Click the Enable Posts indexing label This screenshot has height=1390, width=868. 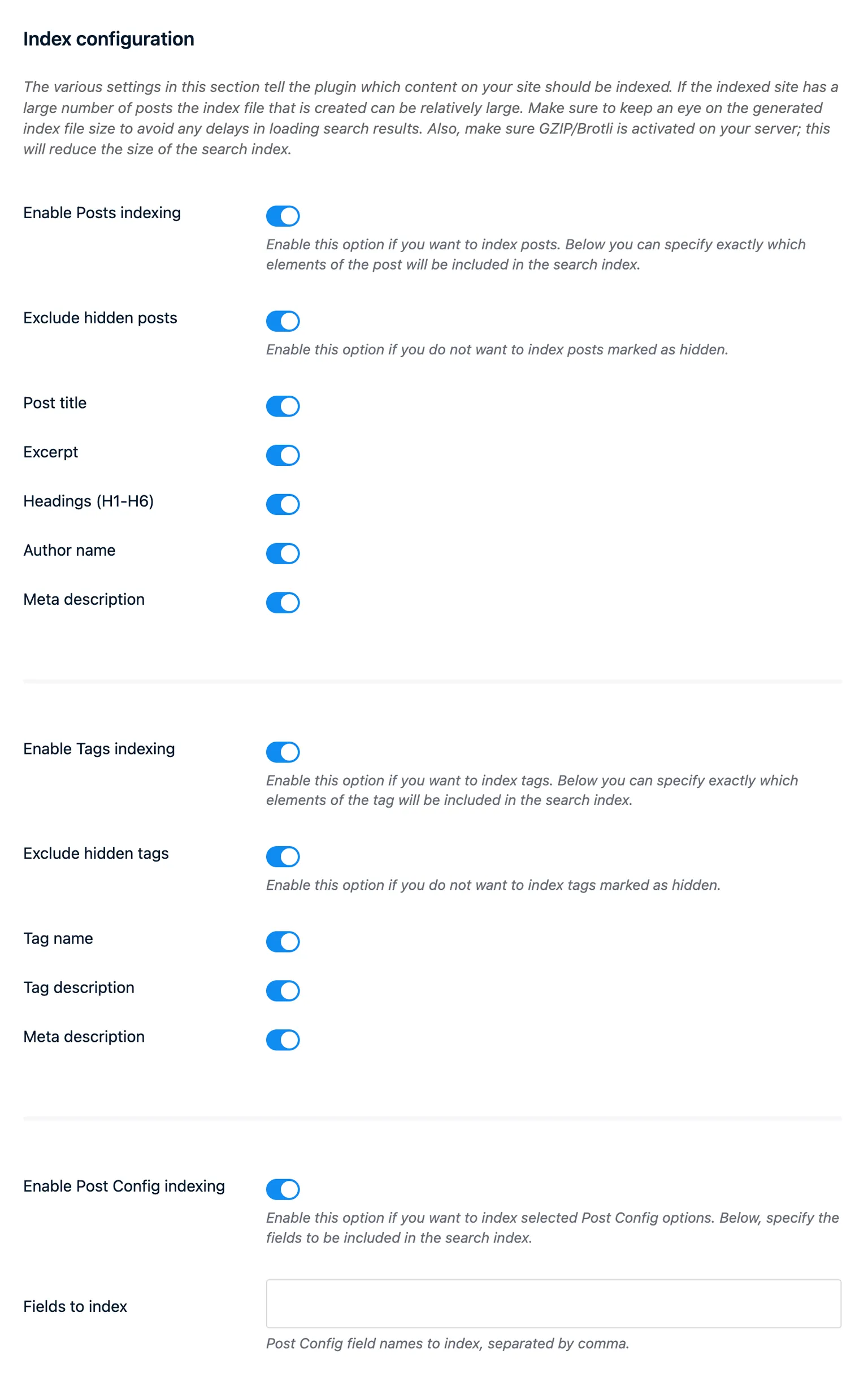102,213
